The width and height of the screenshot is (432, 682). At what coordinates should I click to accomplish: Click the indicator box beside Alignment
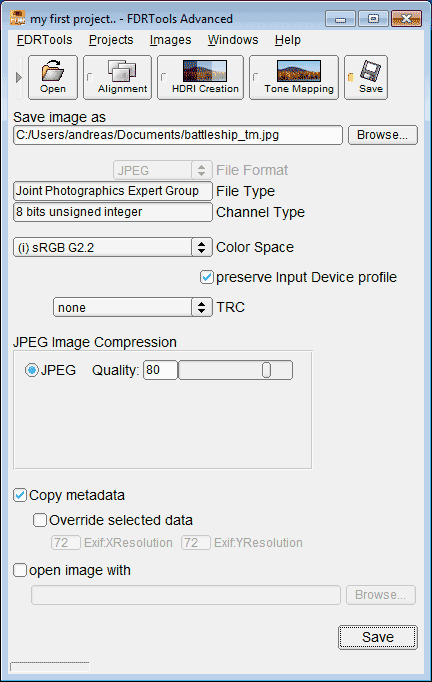pos(90,77)
